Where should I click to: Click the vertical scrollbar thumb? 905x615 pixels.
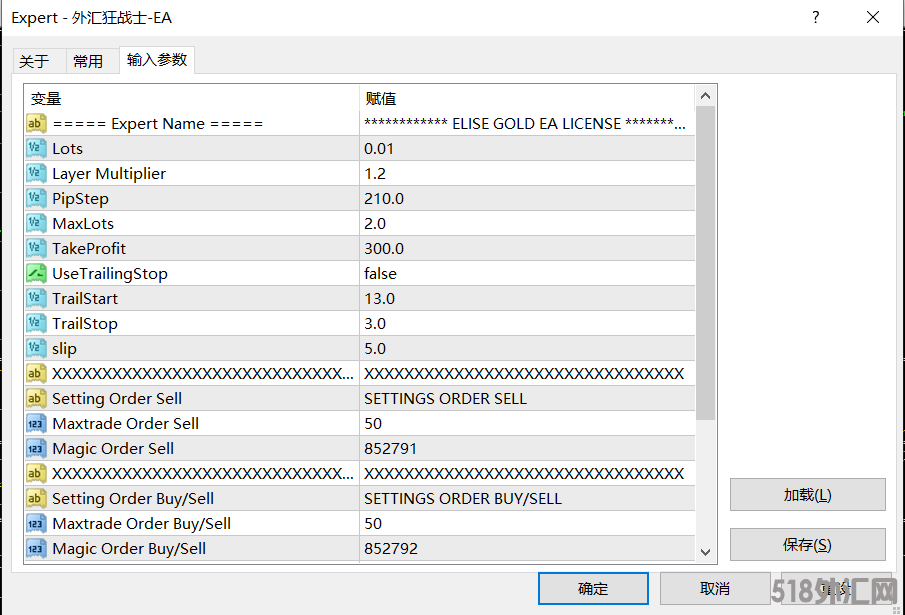(705, 260)
